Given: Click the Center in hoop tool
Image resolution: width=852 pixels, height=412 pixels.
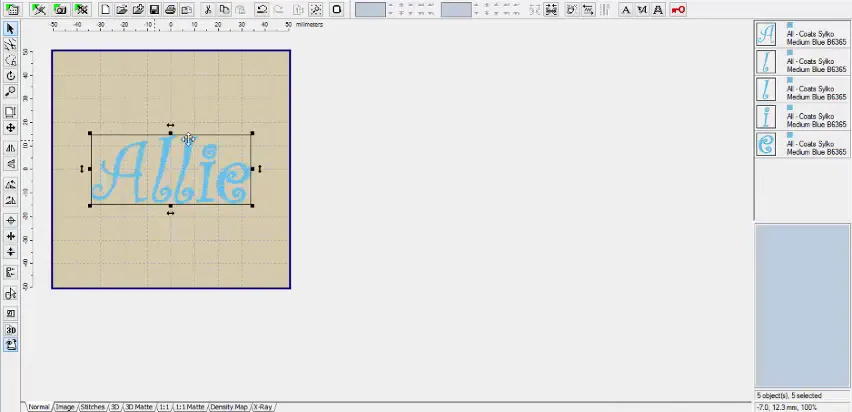Looking at the screenshot, I should 10,221.
